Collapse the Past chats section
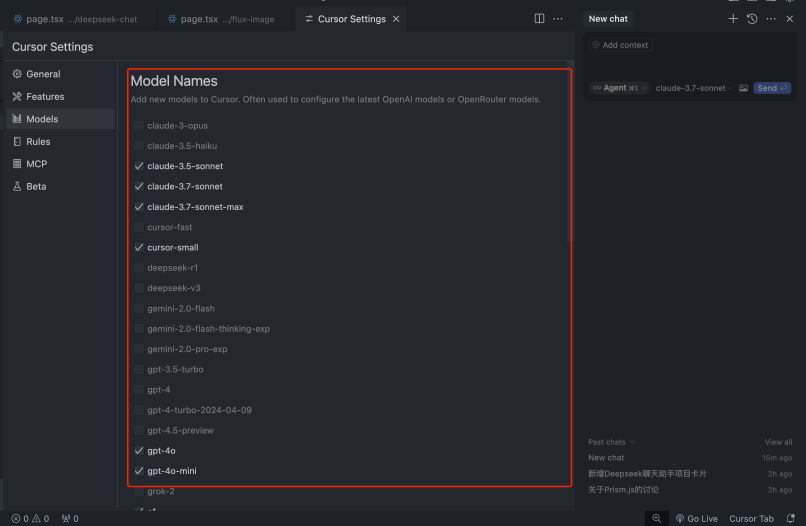Screen dimensions: 806x526 coord(611,442)
